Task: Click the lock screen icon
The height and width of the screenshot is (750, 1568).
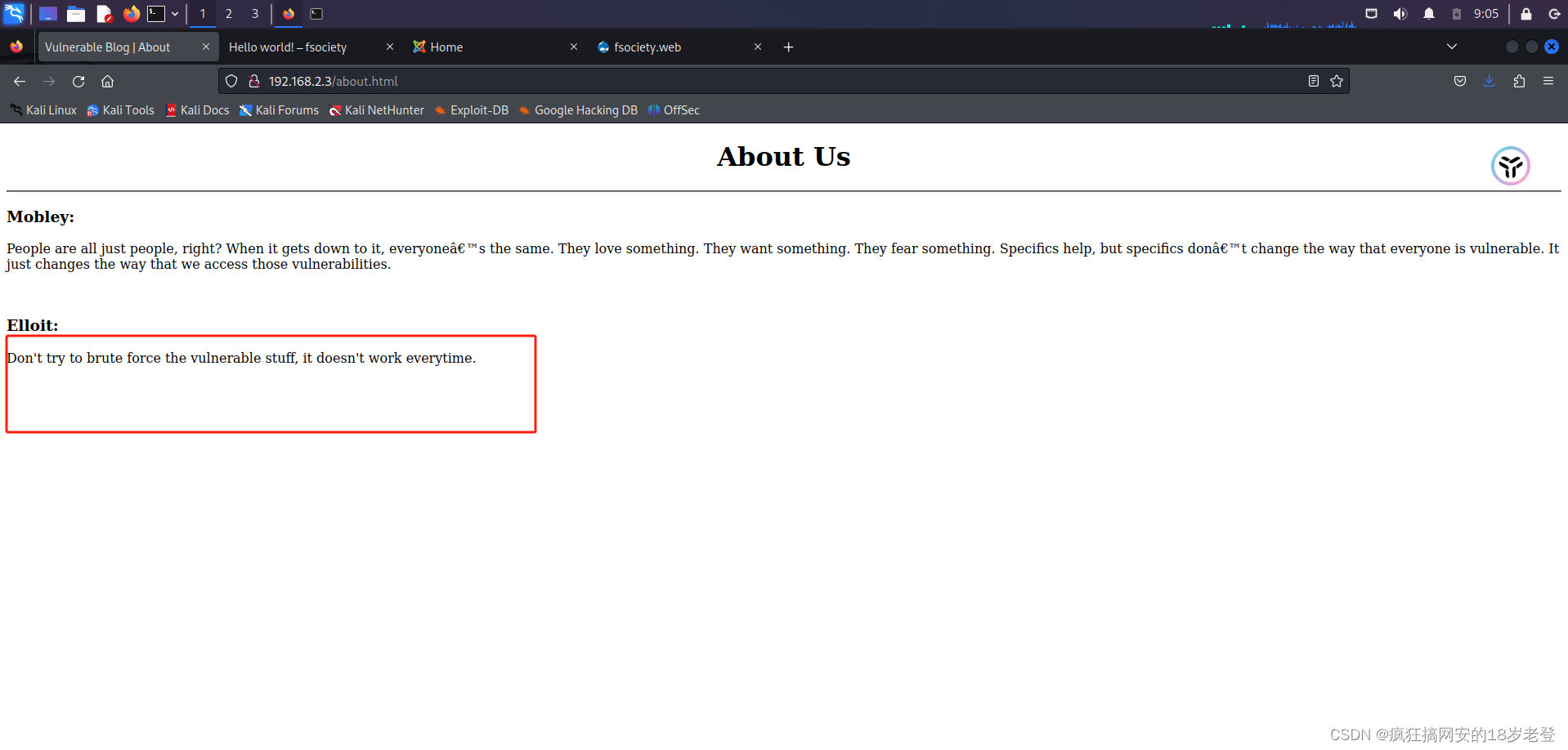Action: pyautogui.click(x=1526, y=14)
